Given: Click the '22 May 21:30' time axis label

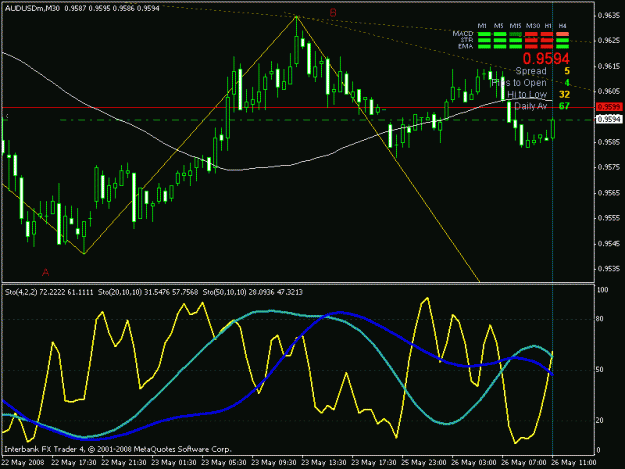Looking at the screenshot, I should [x=124, y=463].
